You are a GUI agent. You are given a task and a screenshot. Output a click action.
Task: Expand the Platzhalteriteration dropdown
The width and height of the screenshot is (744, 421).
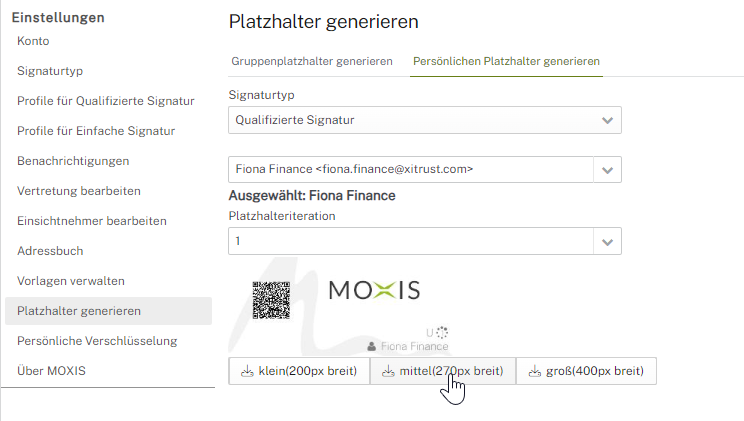607,241
